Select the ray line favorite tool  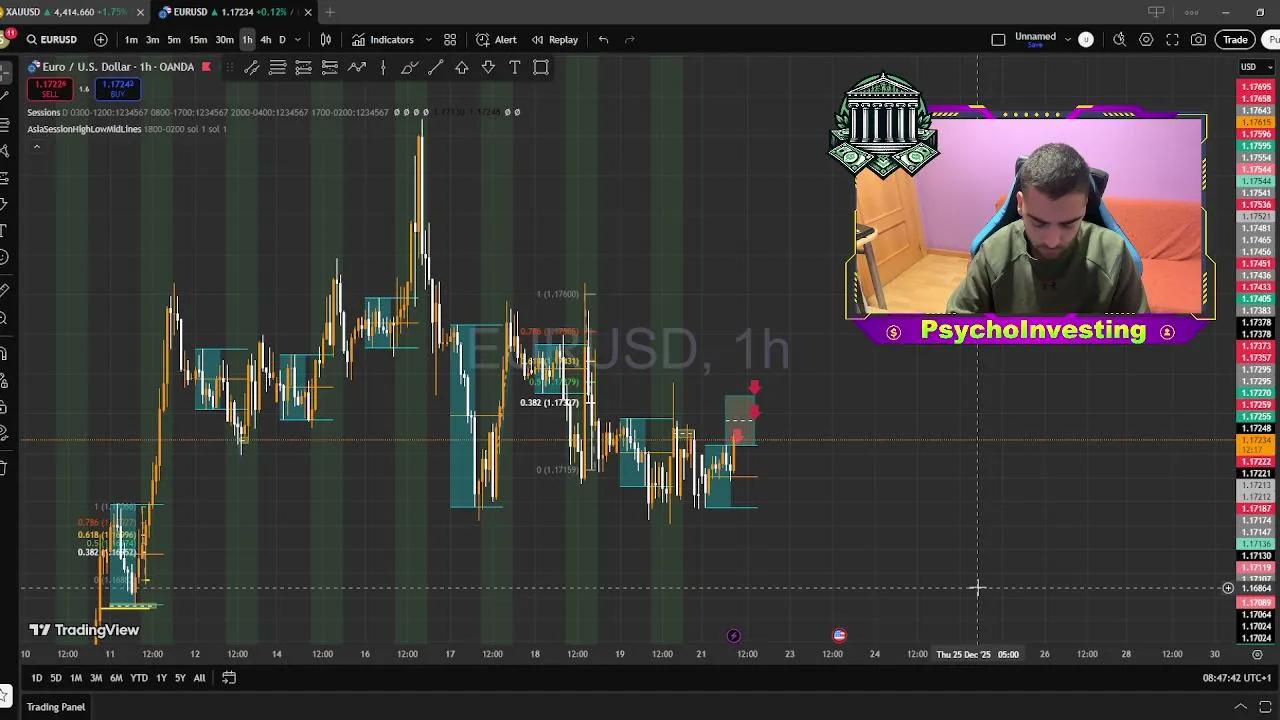pos(435,68)
